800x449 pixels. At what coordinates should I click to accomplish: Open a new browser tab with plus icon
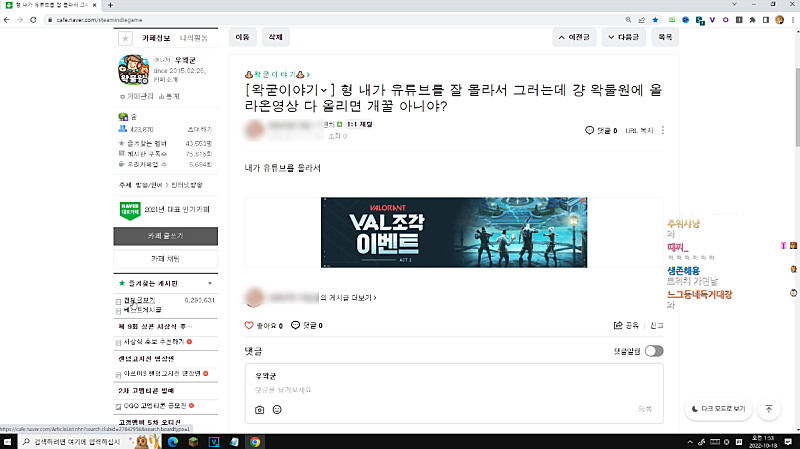110,5
